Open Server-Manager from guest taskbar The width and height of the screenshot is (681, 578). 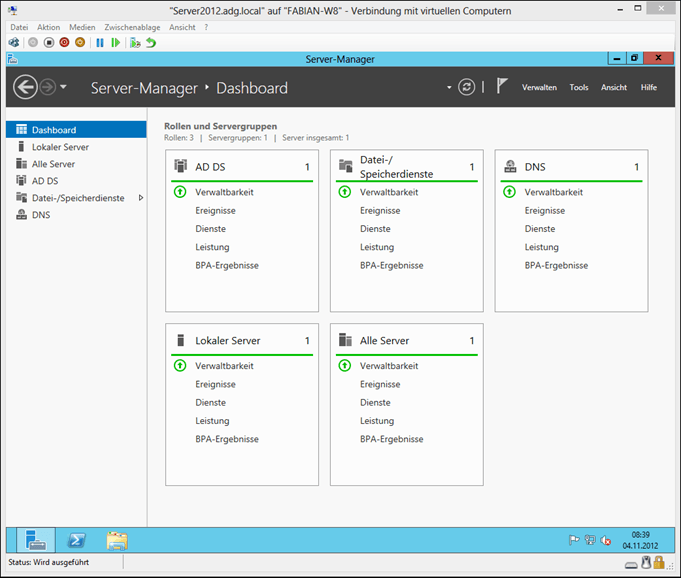tap(36, 540)
